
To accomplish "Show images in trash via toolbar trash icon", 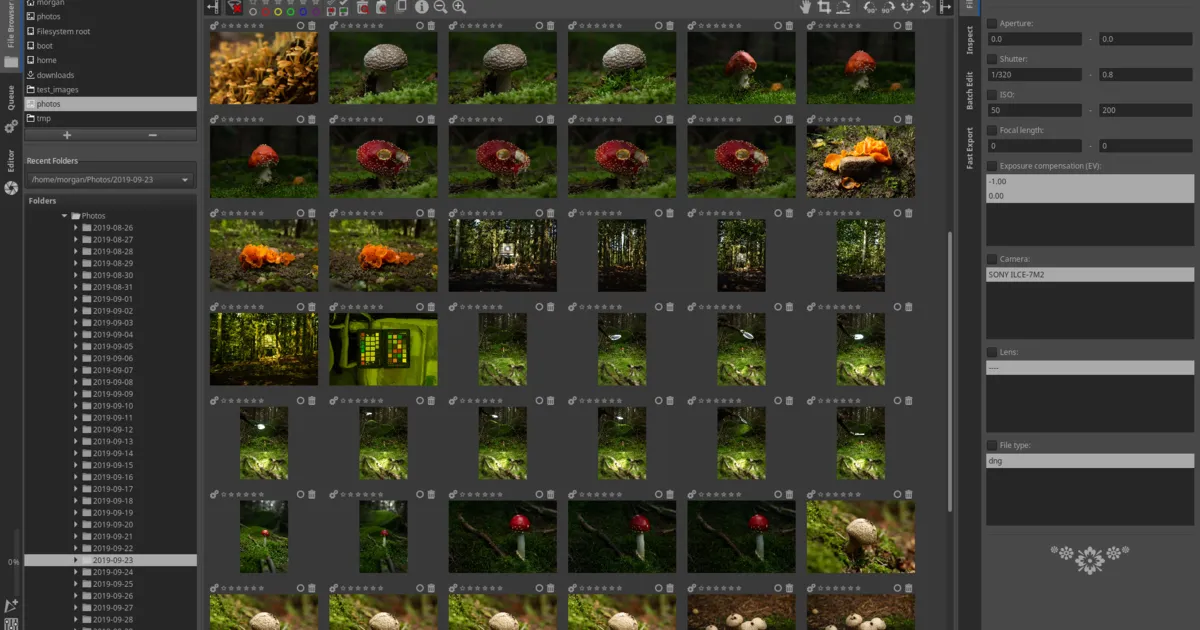I will coord(363,8).
